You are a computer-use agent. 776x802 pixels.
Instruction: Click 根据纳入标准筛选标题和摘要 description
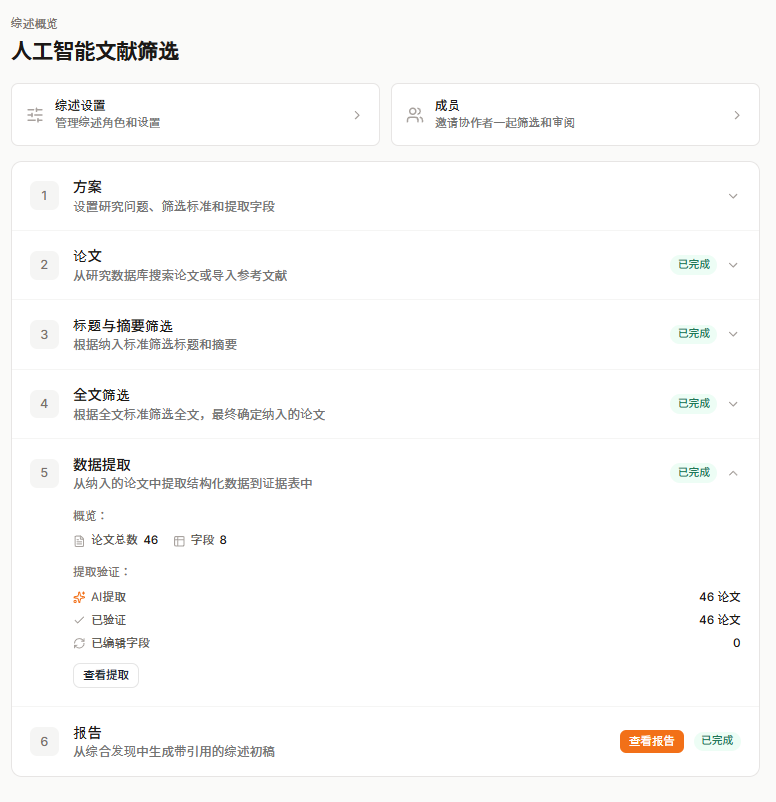(x=155, y=345)
